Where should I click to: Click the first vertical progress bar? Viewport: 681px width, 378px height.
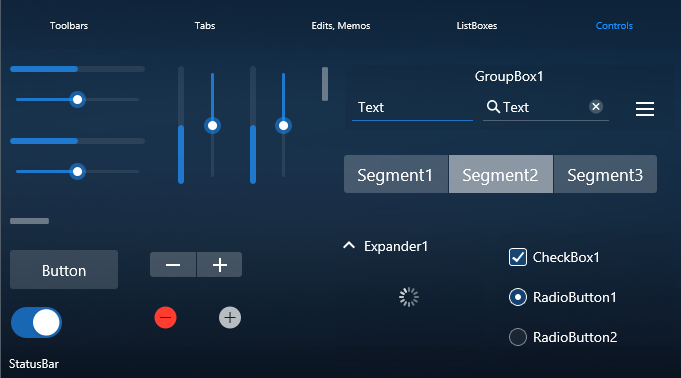(x=181, y=125)
